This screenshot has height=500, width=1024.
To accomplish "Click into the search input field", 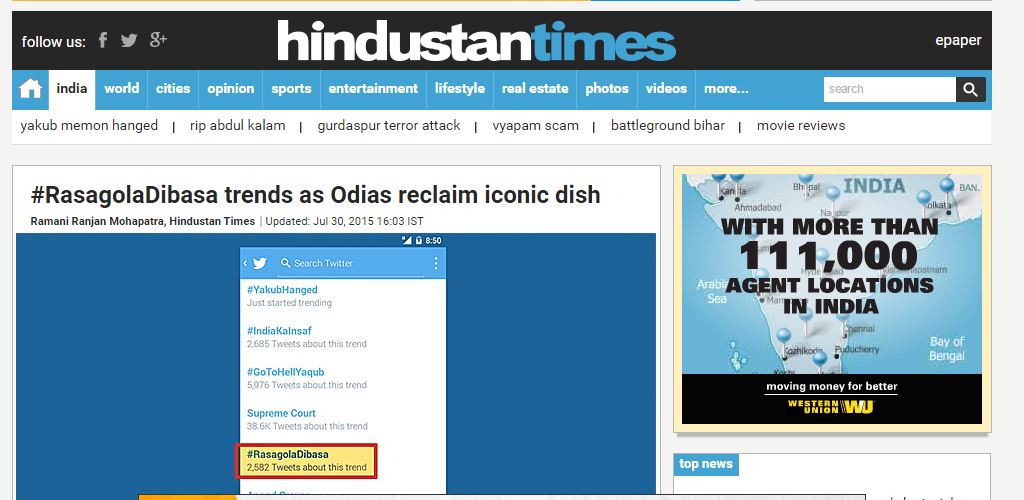I will [x=889, y=89].
